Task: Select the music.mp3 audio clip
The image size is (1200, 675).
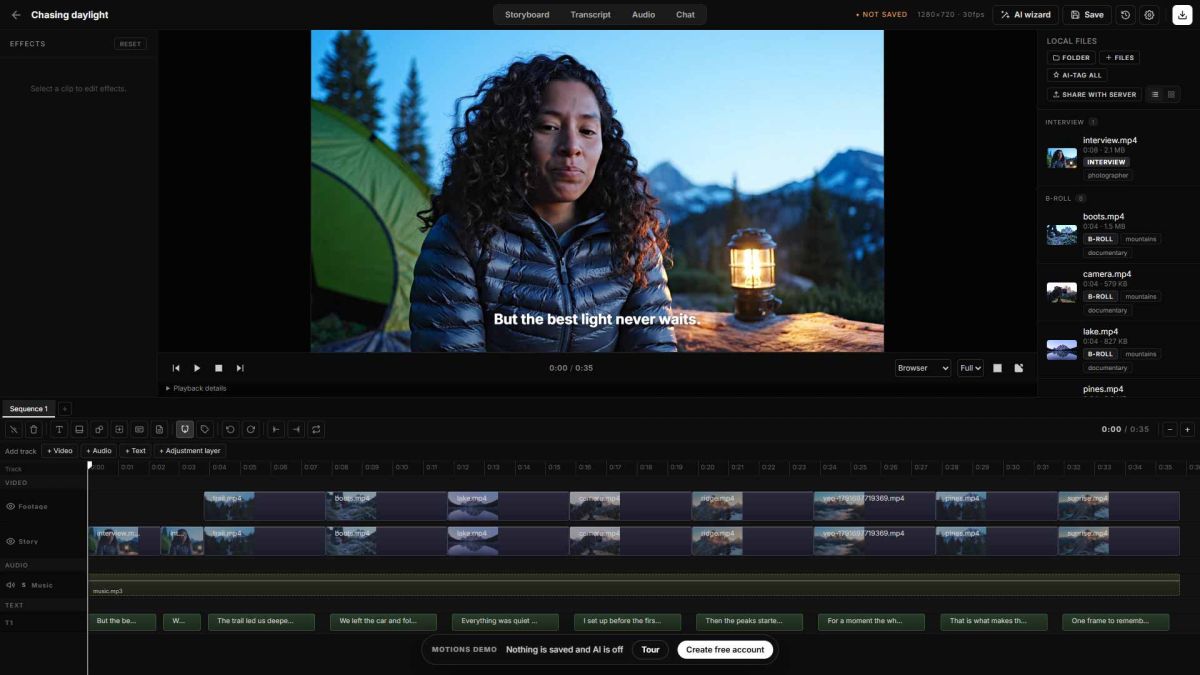Action: pyautogui.click(x=634, y=585)
